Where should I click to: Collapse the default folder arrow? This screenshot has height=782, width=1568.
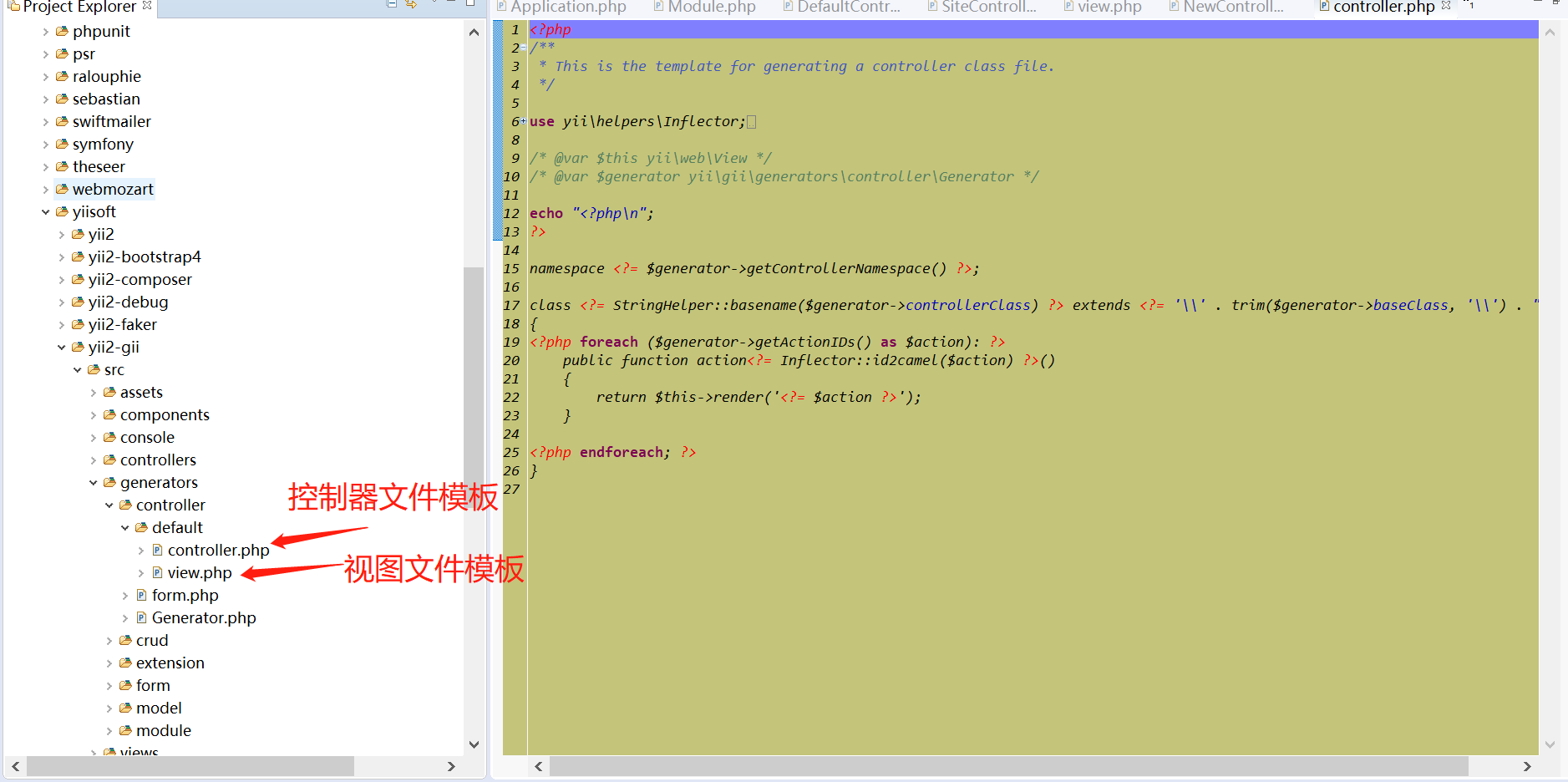click(125, 528)
